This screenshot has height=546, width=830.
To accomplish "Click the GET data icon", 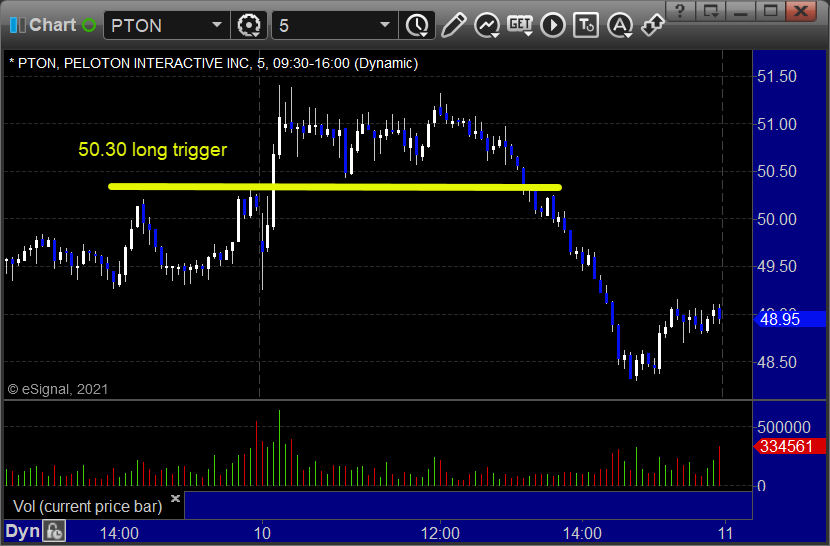I will pyautogui.click(x=520, y=25).
